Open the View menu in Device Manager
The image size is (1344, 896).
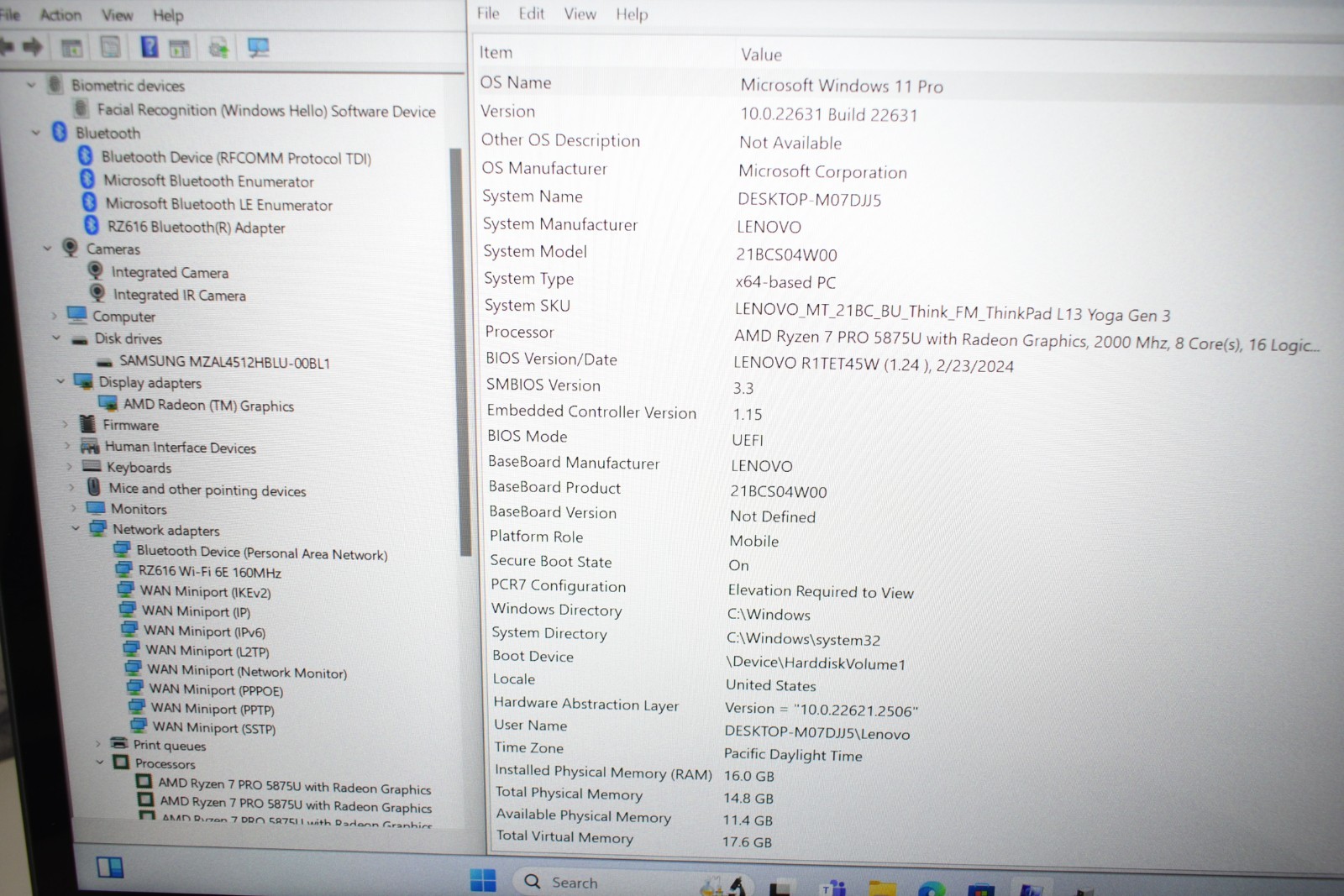tap(118, 15)
